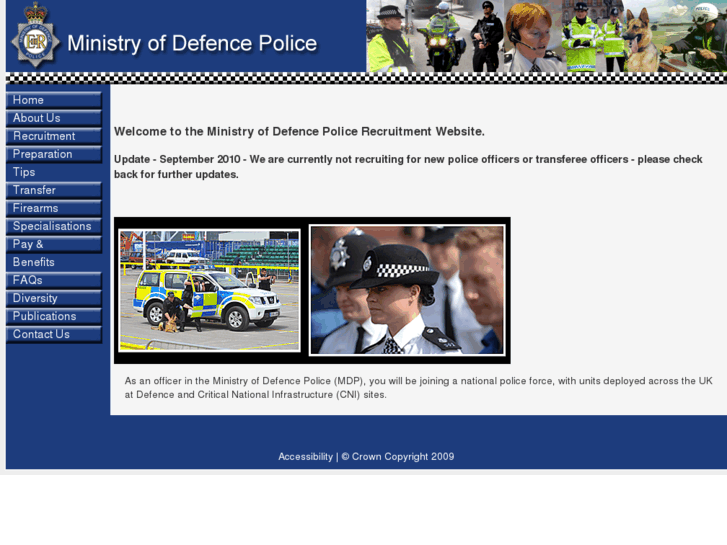Click the header banner of police officers
The image size is (727, 545).
pos(547,36)
